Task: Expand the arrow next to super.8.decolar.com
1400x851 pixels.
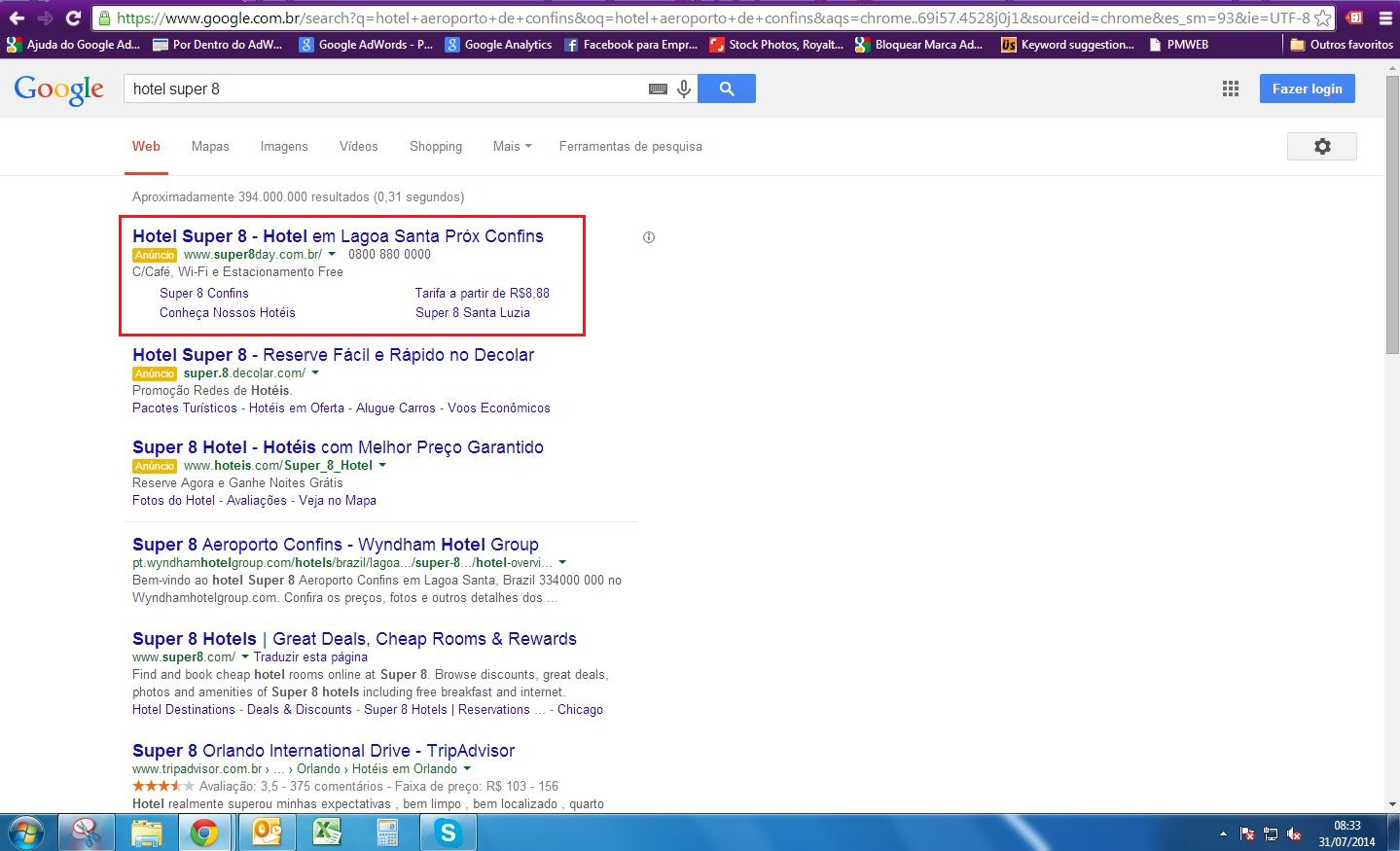Action: (315, 373)
